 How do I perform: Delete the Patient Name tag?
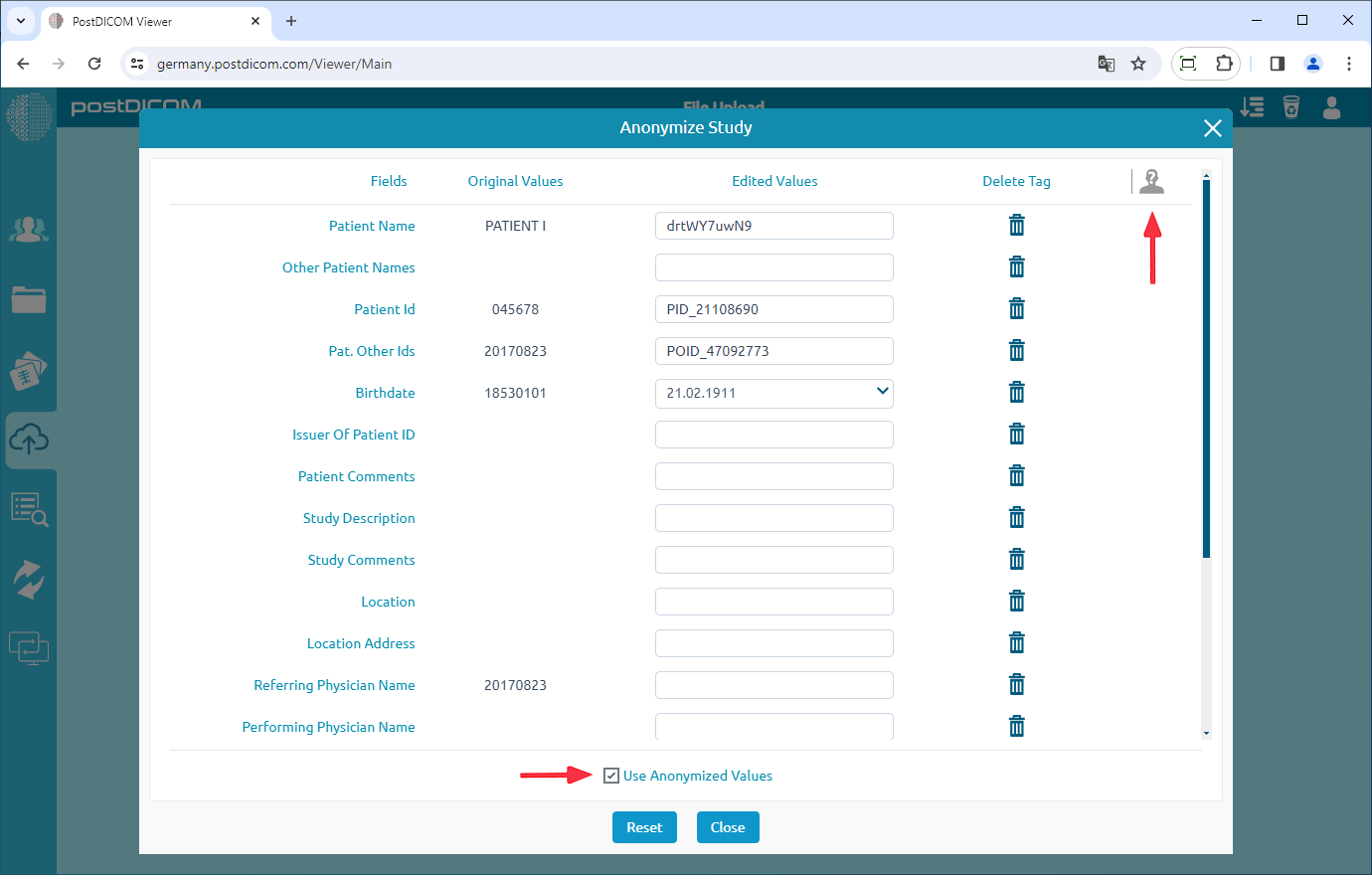1016,226
